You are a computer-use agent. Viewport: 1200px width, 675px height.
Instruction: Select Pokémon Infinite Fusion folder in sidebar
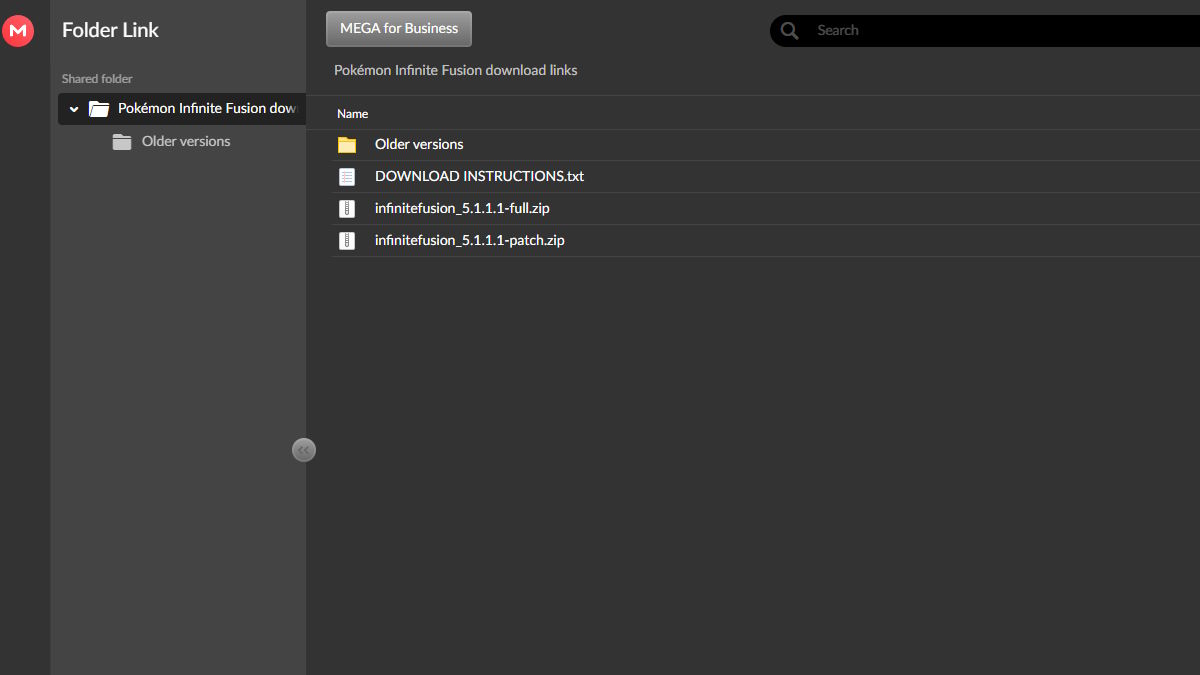206,109
